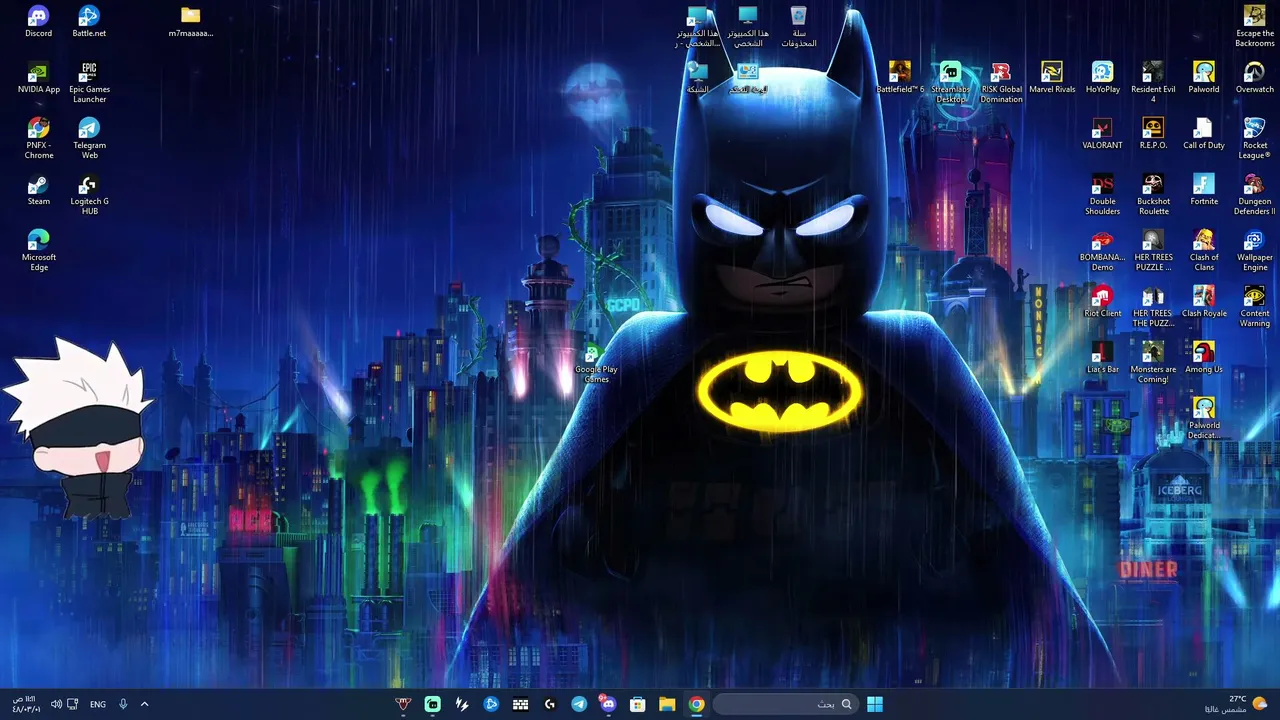Screen dimensions: 1280x720
Task: Select the HoYoPlay shortcut
Action: pyautogui.click(x=1102, y=78)
